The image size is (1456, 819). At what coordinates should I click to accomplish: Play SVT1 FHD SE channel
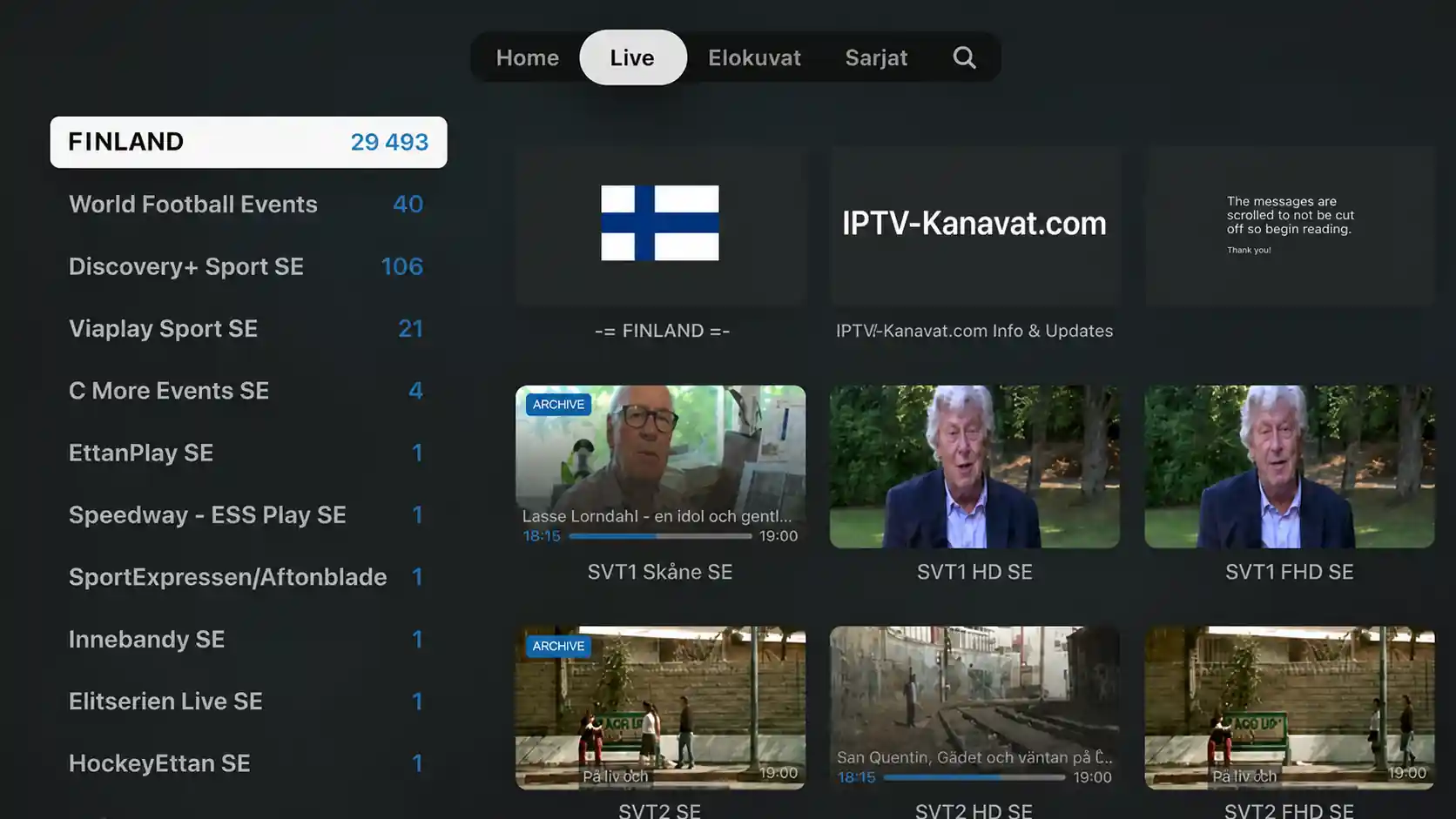(1290, 467)
